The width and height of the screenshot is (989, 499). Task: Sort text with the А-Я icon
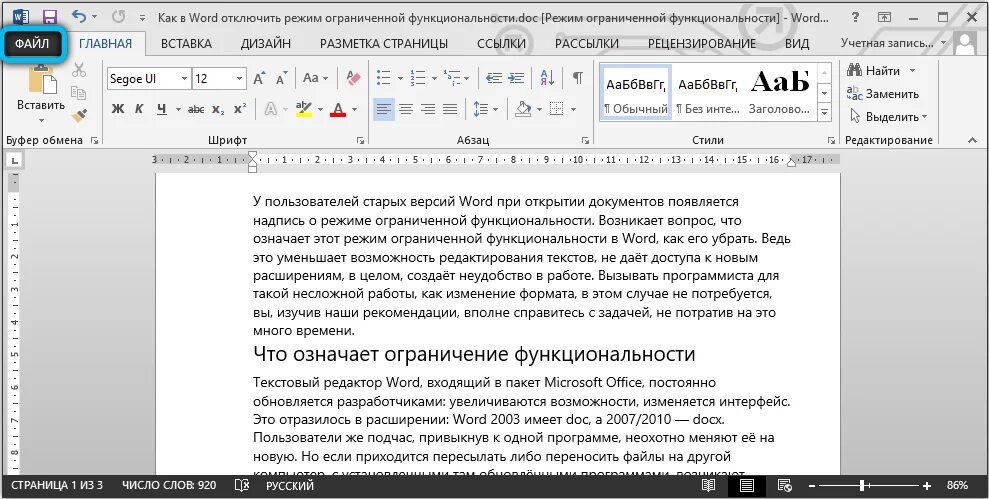click(x=547, y=78)
